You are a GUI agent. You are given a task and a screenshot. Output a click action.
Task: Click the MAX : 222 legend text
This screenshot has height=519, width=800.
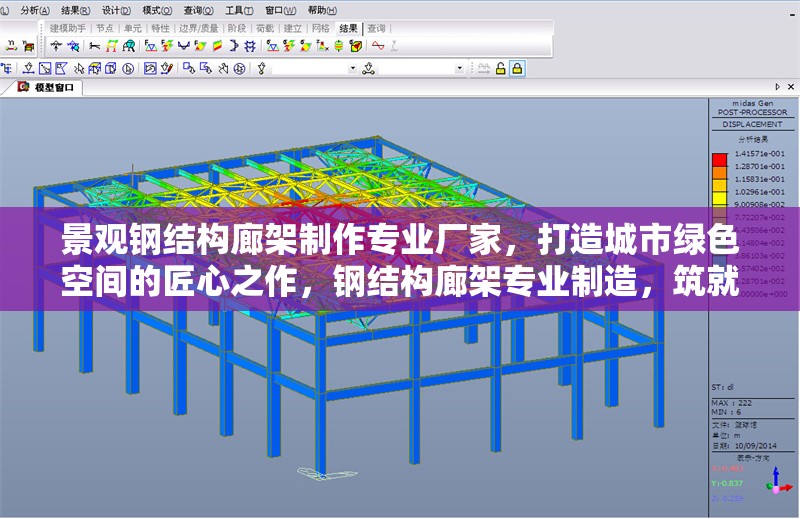point(732,403)
